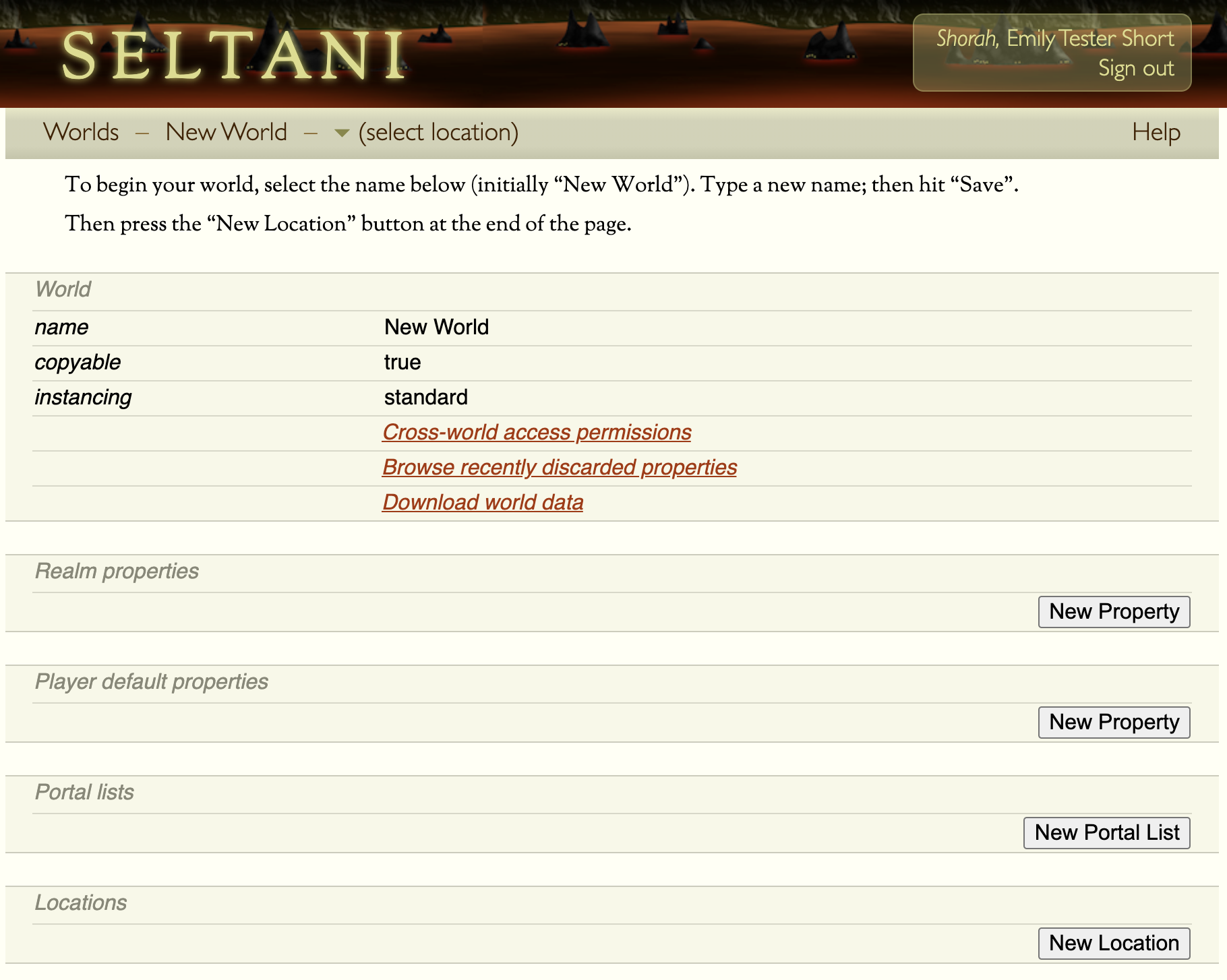This screenshot has height=980, width=1227.
Task: Create a New Portal List
Action: 1106,833
